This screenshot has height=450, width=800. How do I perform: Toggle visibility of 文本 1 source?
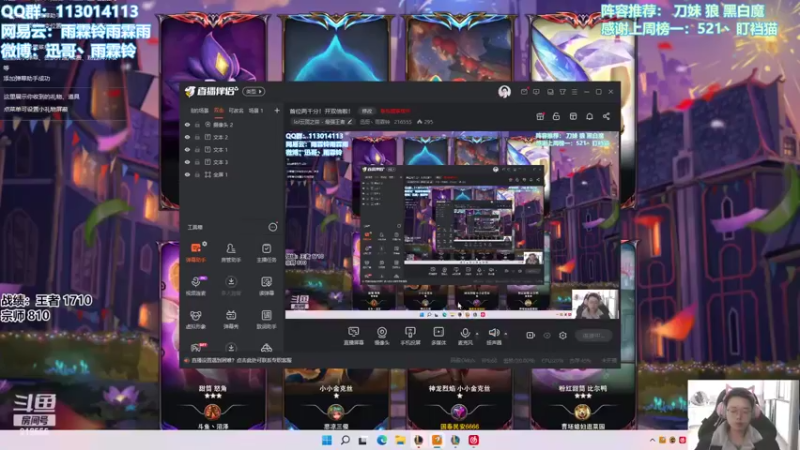(187, 149)
